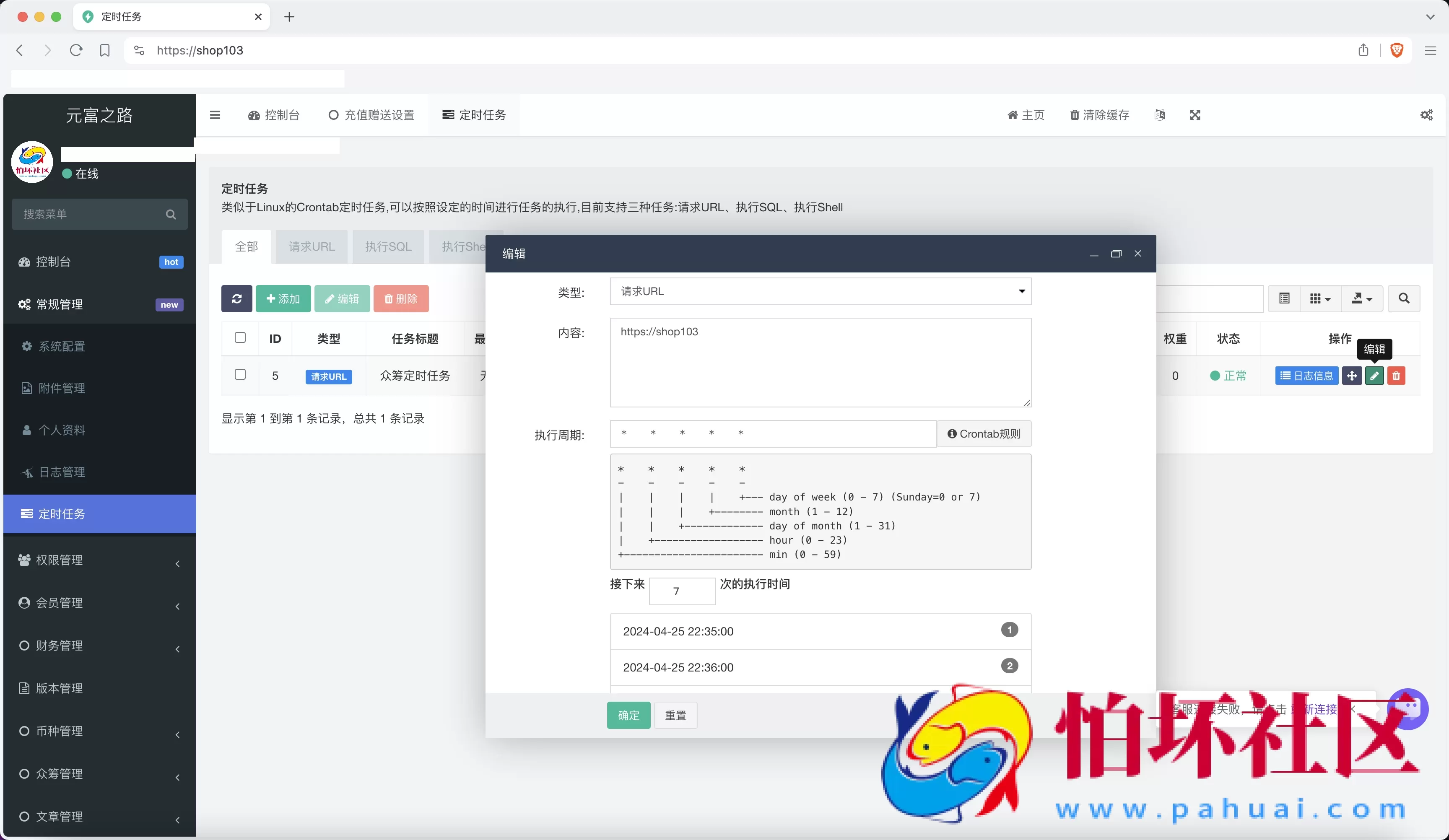Viewport: 1449px width, 840px height.
Task: Open the search icon in table toolbar
Action: coord(1404,298)
